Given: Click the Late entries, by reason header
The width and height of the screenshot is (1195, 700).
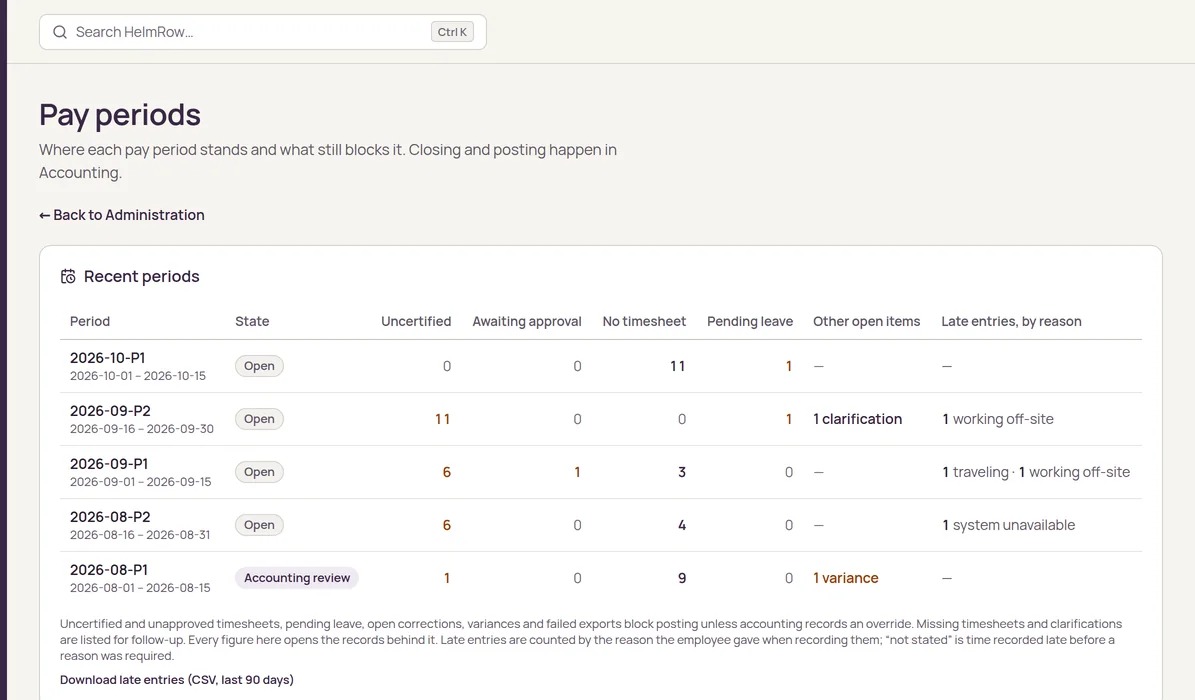Looking at the screenshot, I should pos(1011,321).
